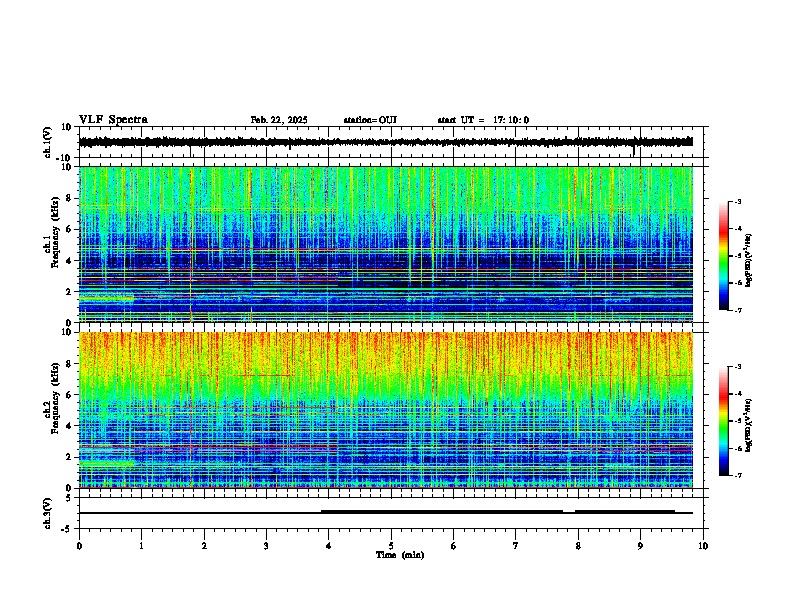The height and width of the screenshot is (612, 792).
Task: Click the ch.1 spectrogram plot
Action: [386, 244]
